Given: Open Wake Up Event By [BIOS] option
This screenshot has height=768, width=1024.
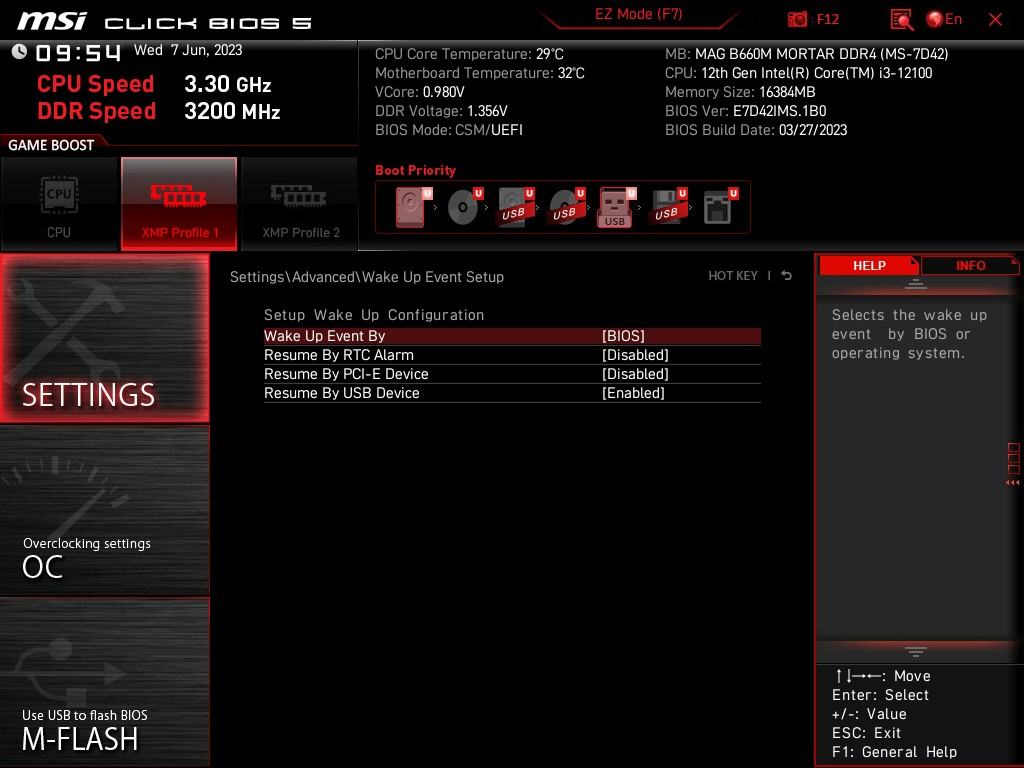Looking at the screenshot, I should click(x=512, y=336).
